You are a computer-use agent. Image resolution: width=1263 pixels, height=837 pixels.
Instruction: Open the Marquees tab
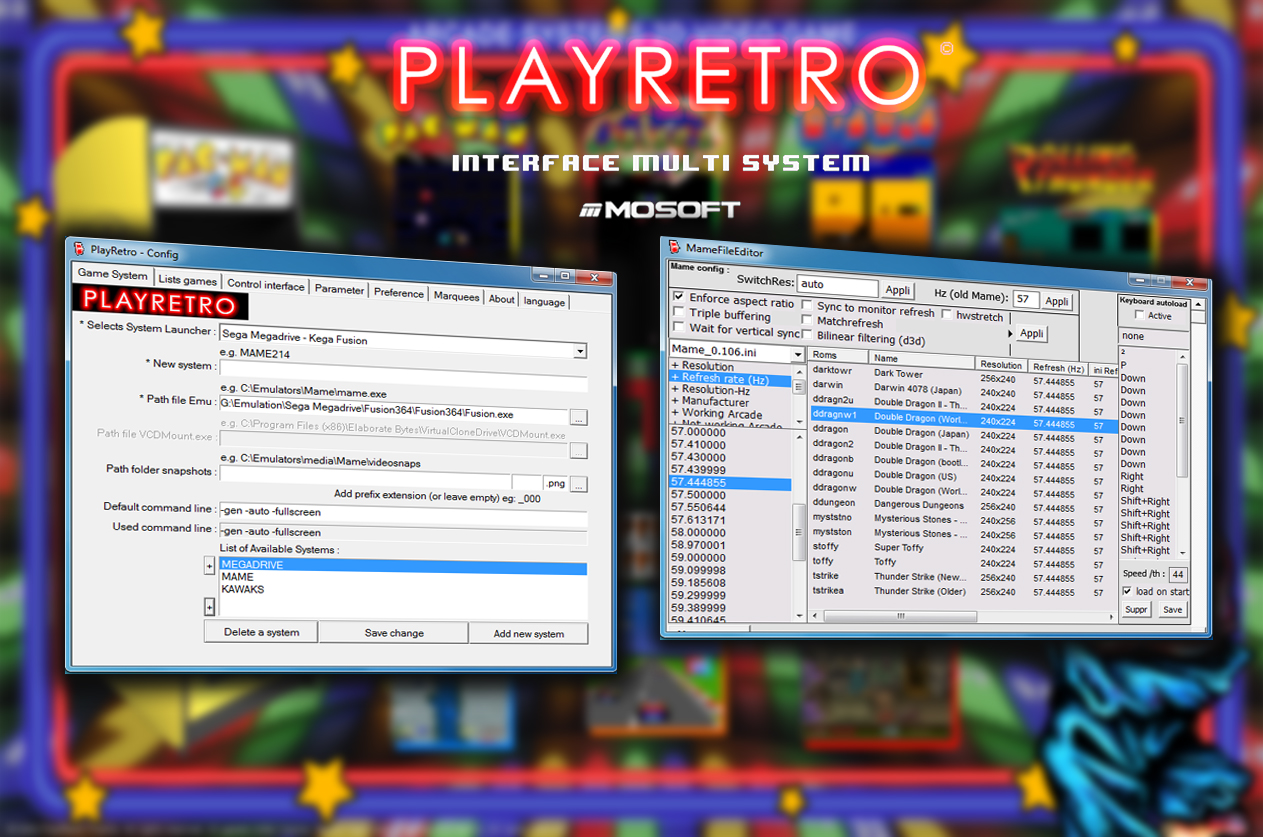[456, 296]
